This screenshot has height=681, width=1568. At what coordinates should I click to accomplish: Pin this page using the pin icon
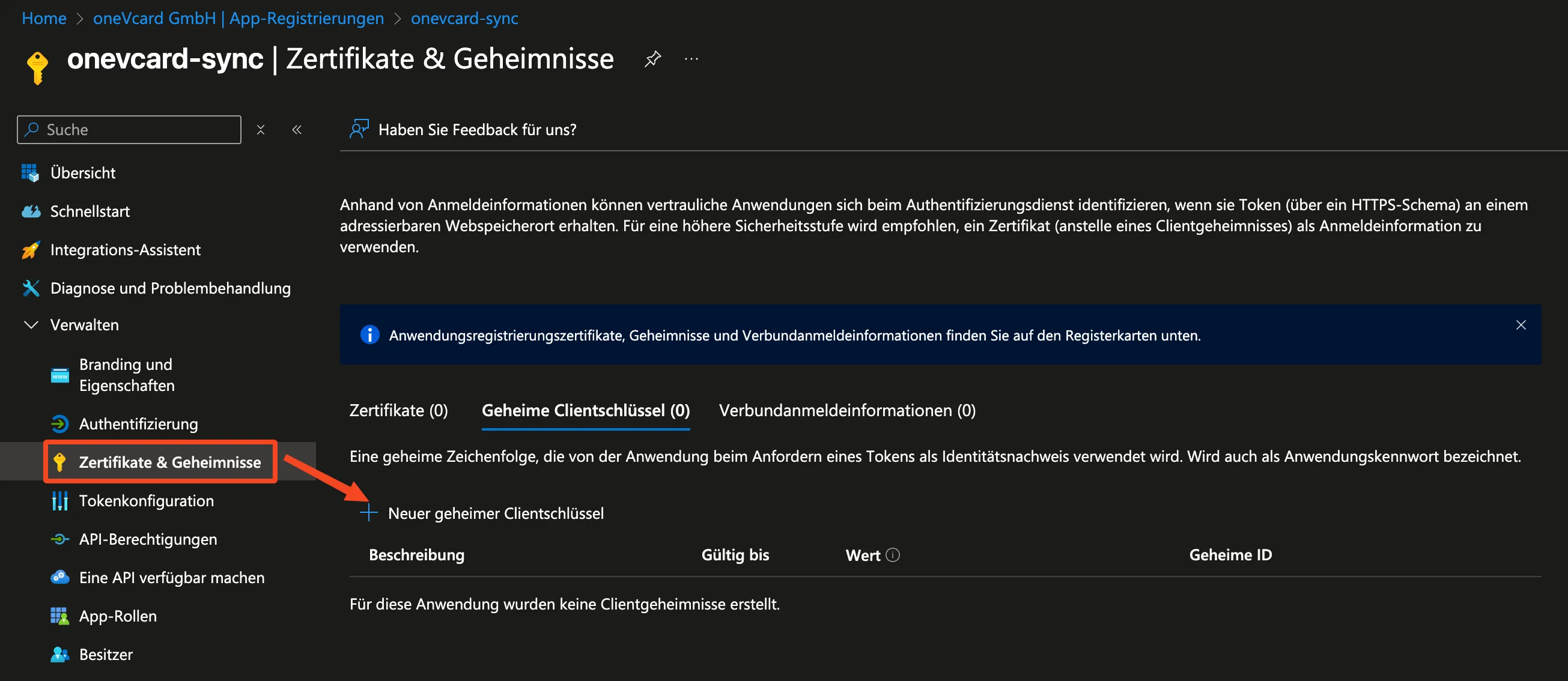click(652, 58)
